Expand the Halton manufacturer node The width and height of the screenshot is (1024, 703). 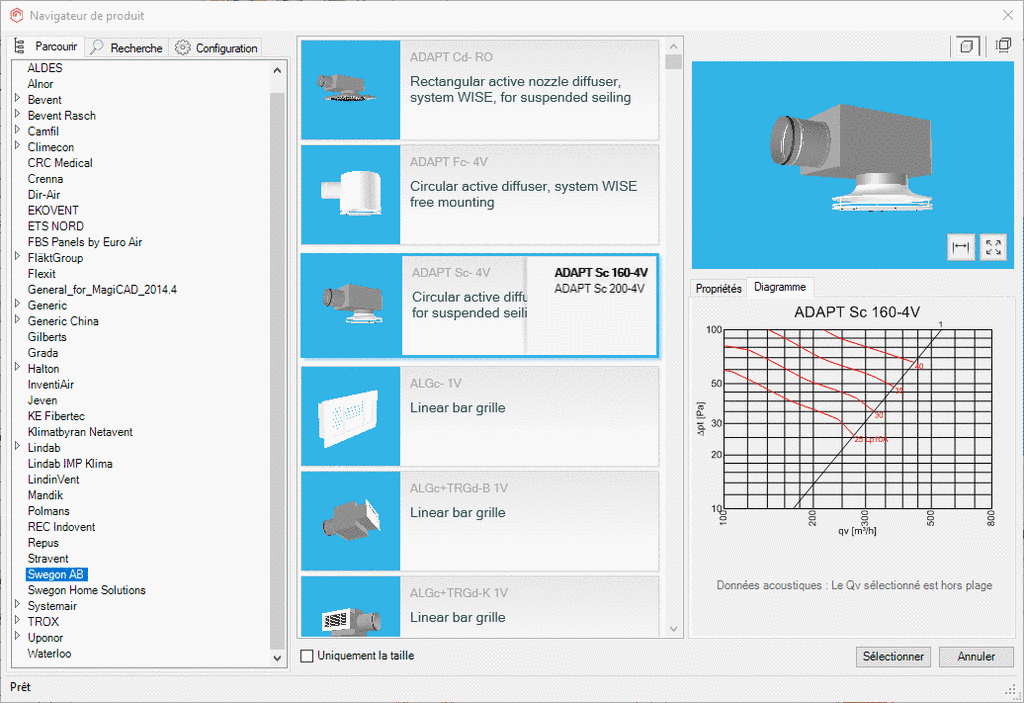click(17, 369)
